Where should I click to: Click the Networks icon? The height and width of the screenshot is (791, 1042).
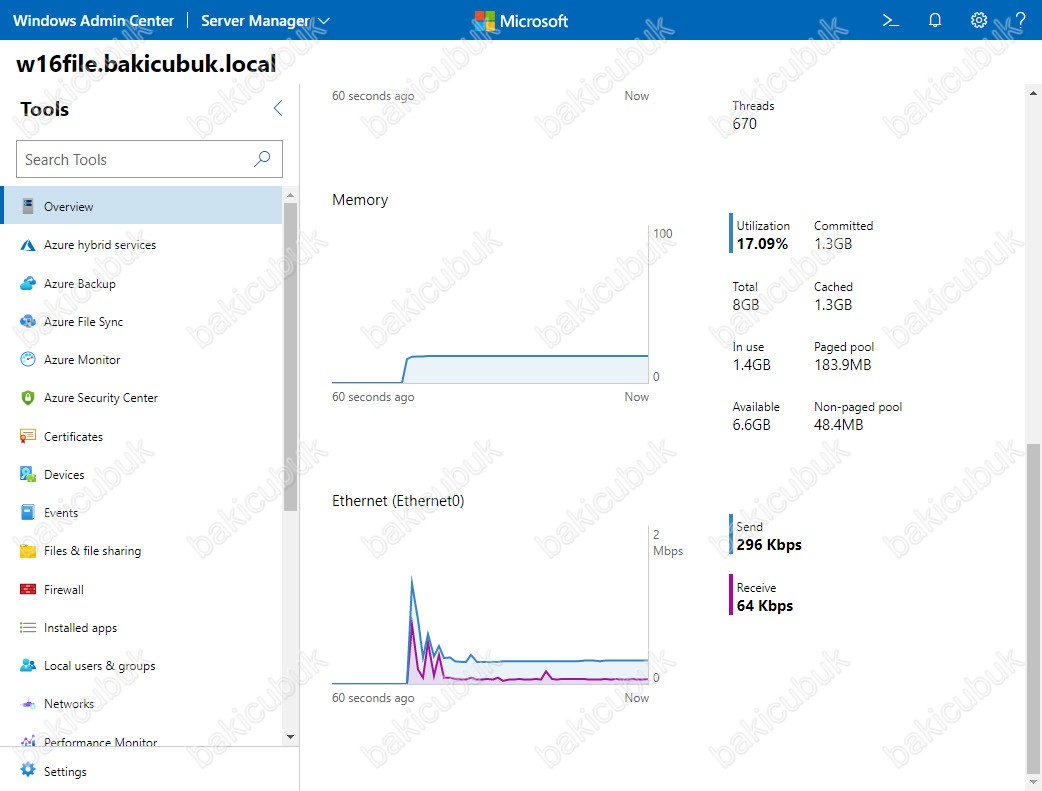[28, 703]
